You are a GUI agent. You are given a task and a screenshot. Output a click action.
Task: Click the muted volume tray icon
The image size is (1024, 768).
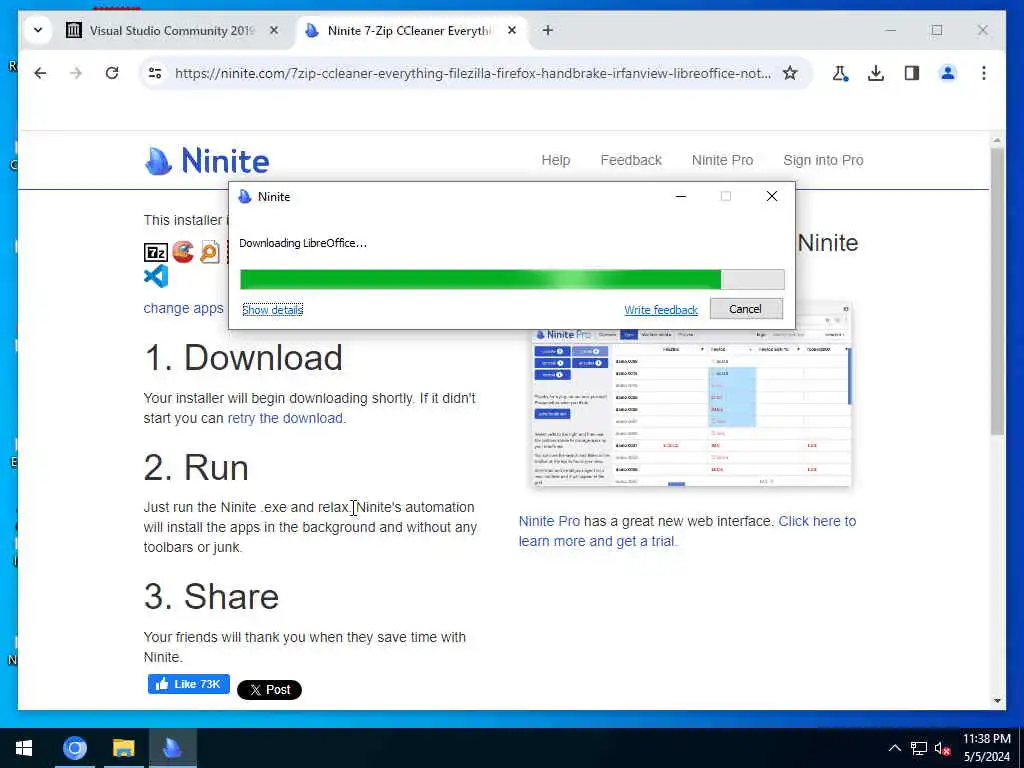[942, 748]
